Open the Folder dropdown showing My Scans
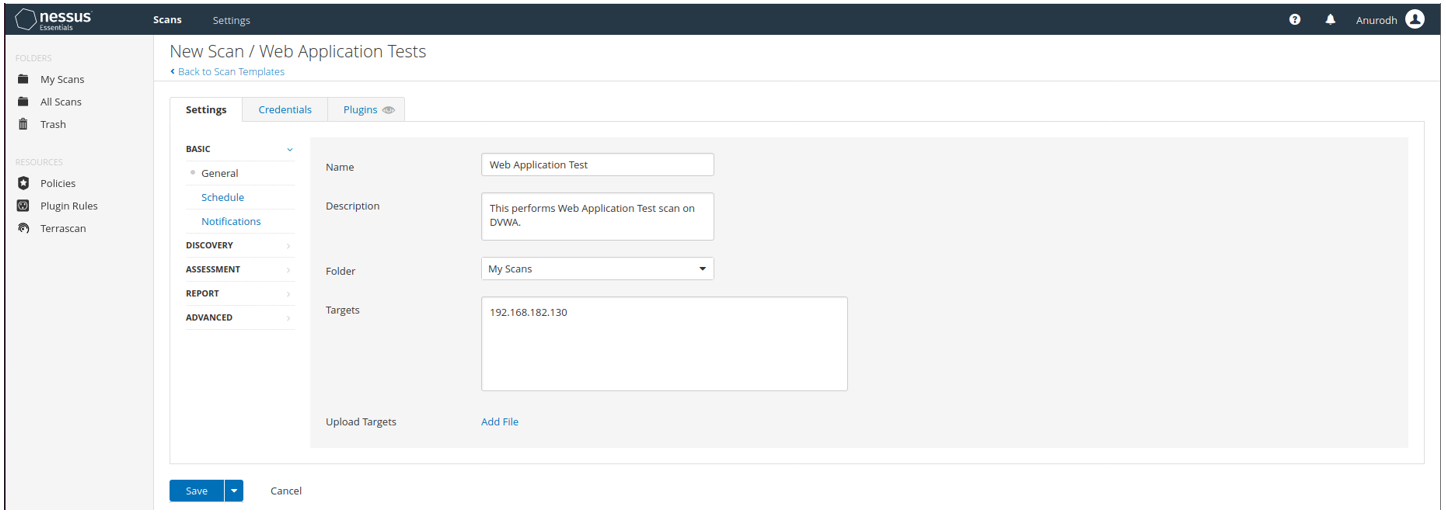The width and height of the screenshot is (1446, 516). pyautogui.click(x=597, y=269)
